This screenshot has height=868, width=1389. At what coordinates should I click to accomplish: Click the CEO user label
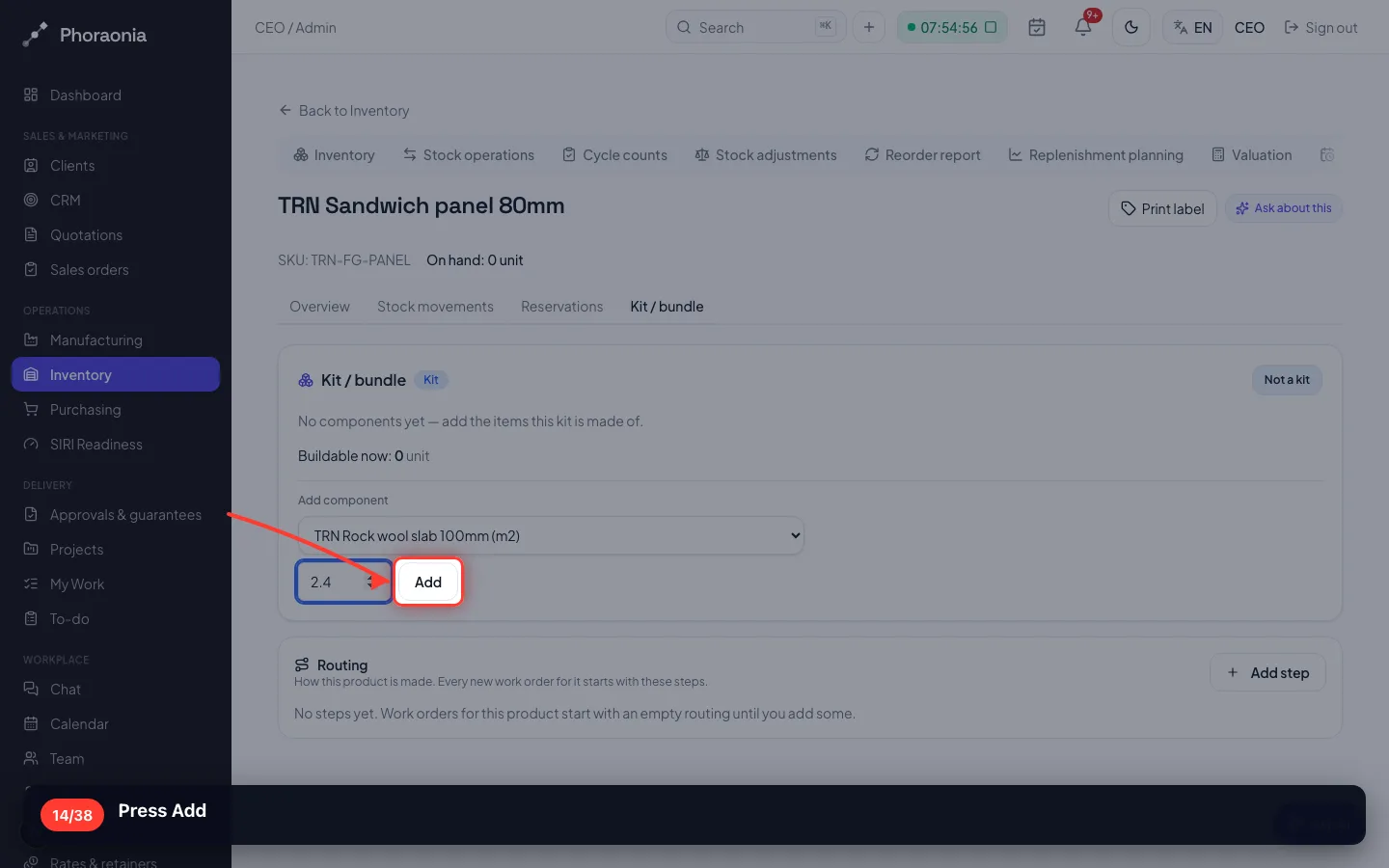[x=1249, y=28]
